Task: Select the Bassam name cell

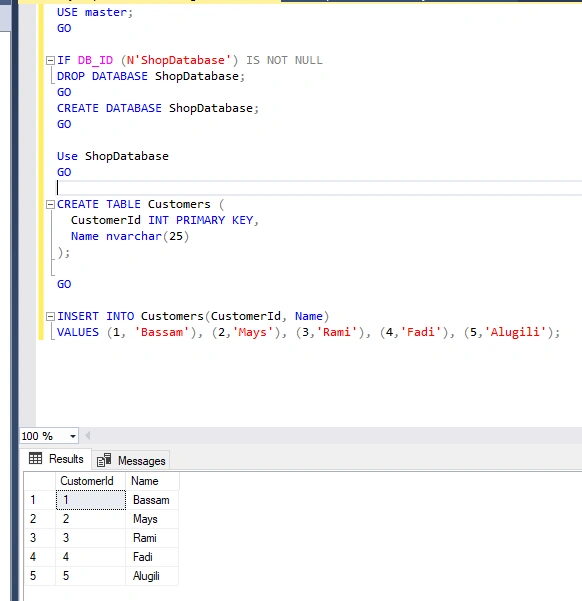Action: [152, 500]
